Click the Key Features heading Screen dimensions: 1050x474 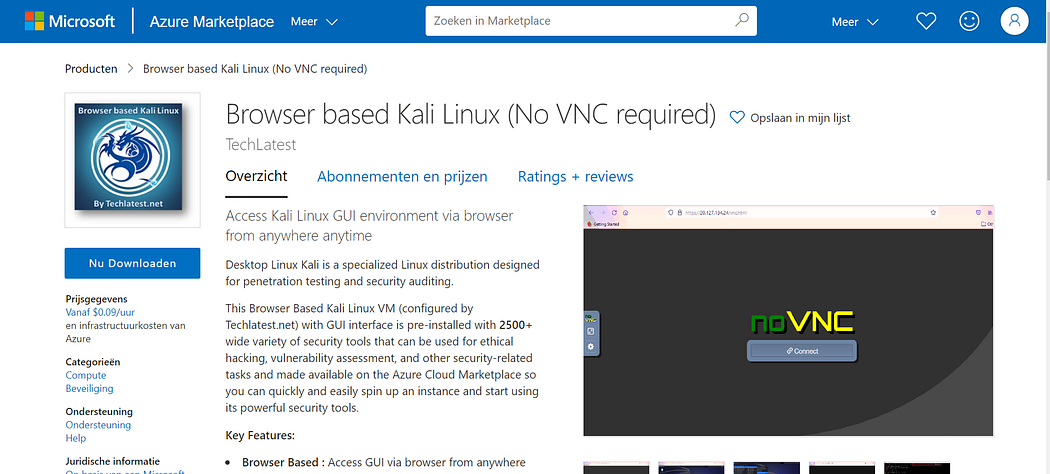click(260, 435)
